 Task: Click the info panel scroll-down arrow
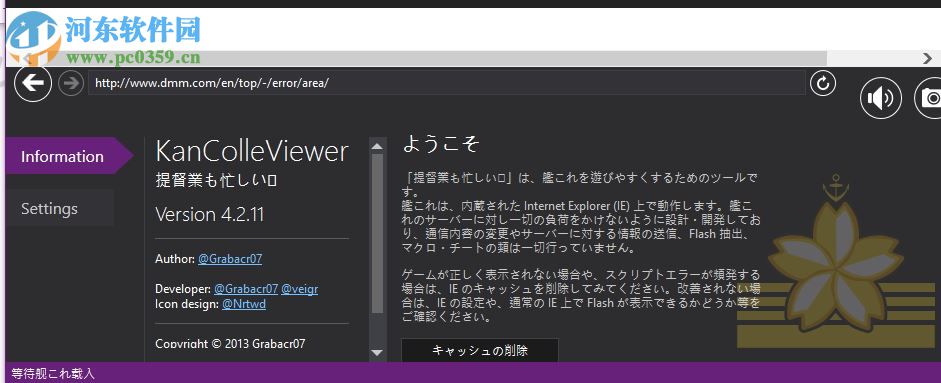click(377, 353)
